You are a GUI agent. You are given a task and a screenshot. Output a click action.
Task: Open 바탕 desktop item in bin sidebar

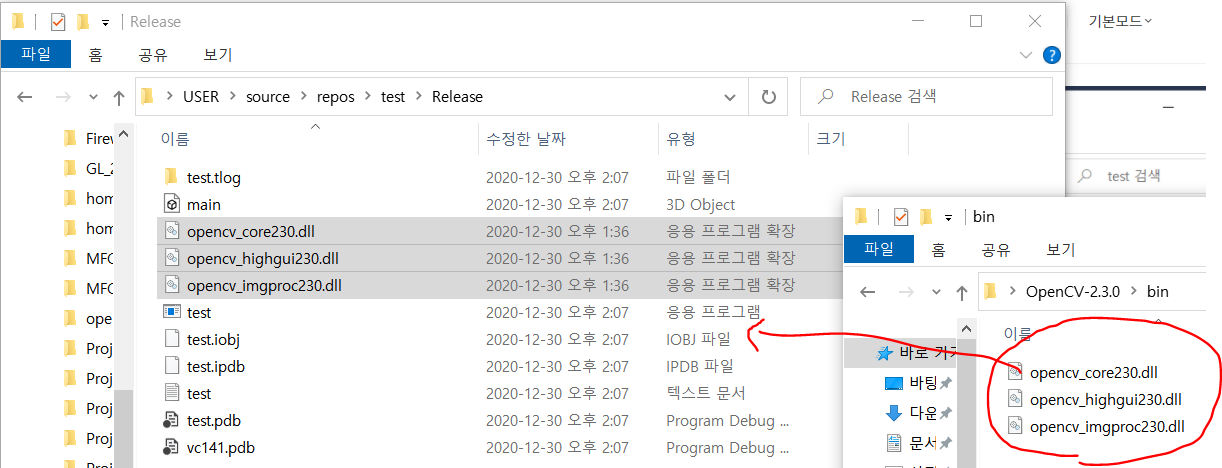pyautogui.click(x=911, y=383)
